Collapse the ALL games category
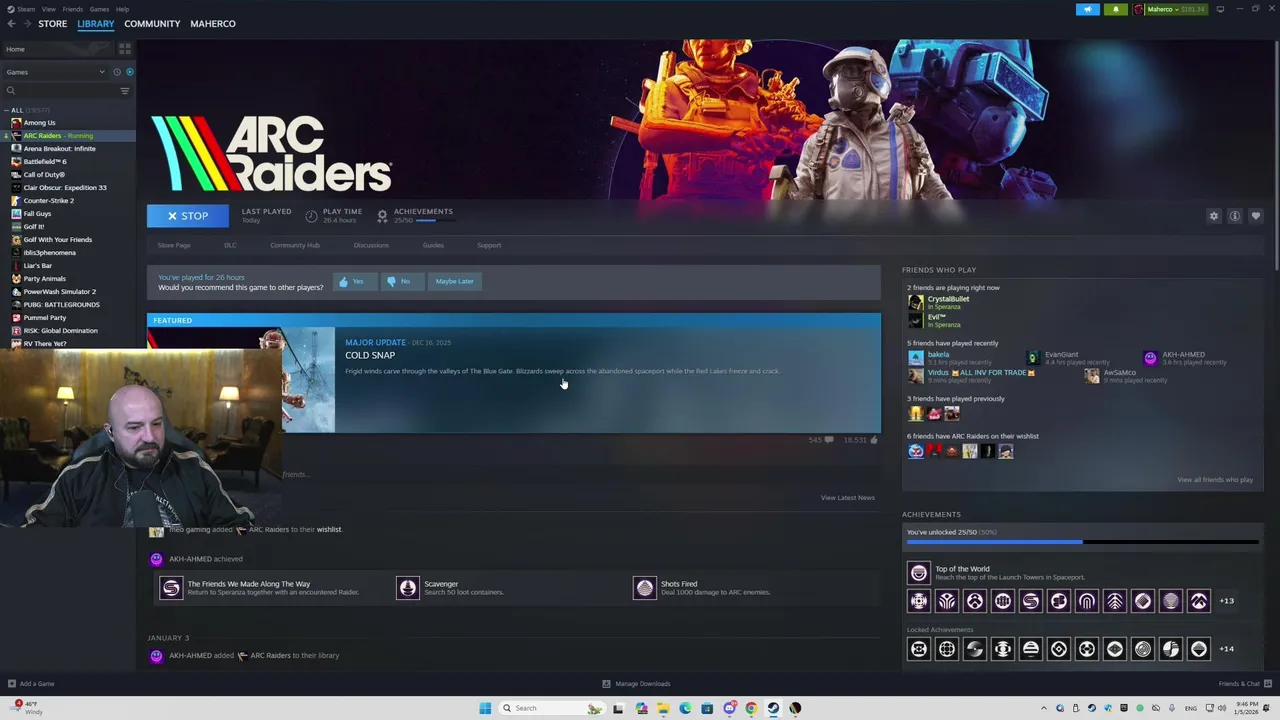Viewport: 1280px width, 720px height. pos(7,110)
